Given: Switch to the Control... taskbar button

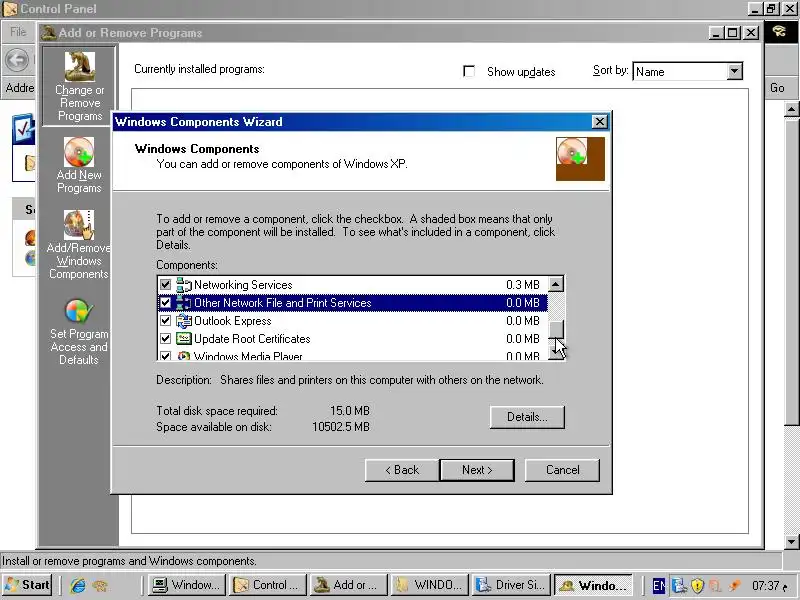Looking at the screenshot, I should pyautogui.click(x=268, y=585).
